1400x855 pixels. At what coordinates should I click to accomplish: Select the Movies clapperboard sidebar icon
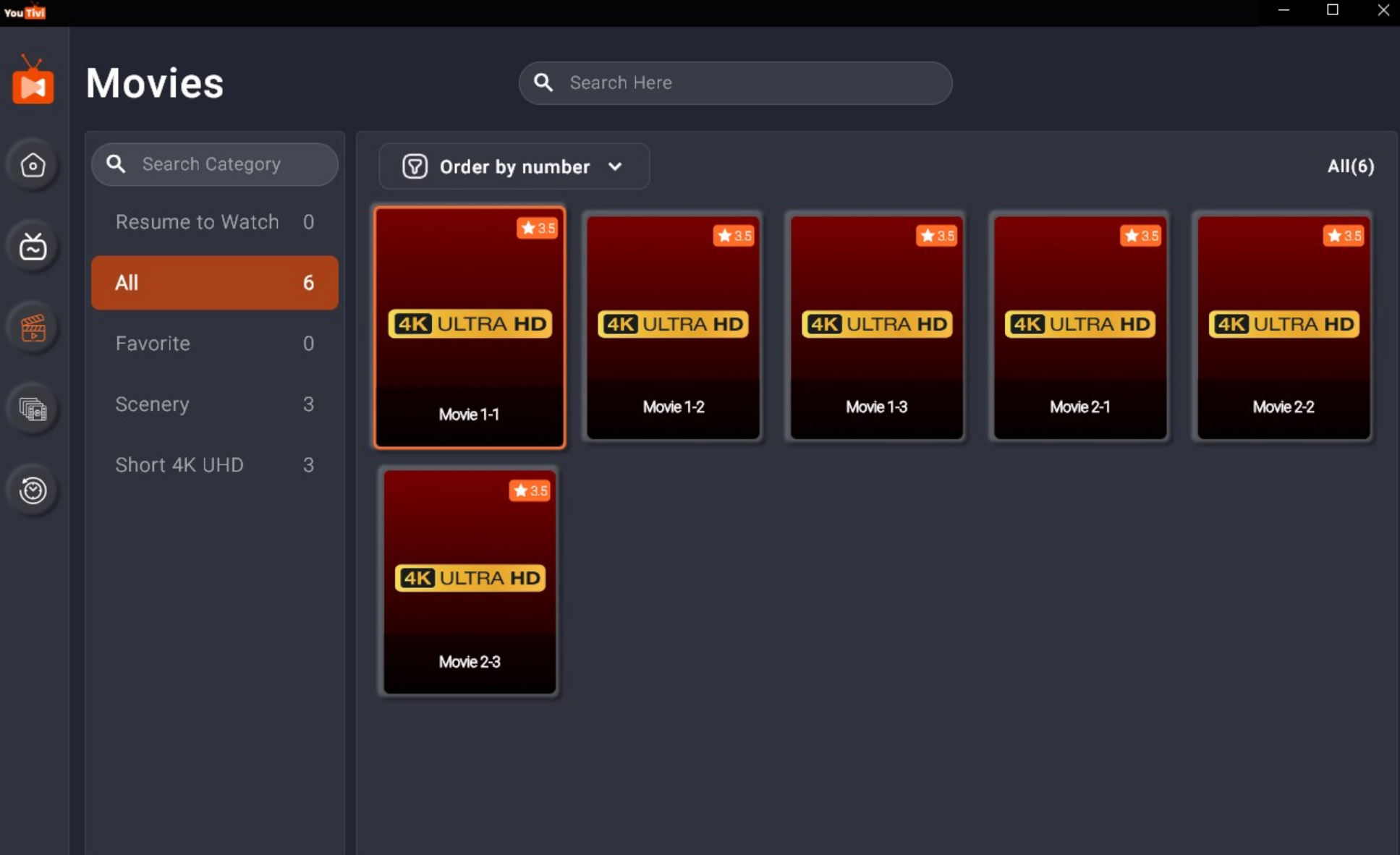coord(33,328)
